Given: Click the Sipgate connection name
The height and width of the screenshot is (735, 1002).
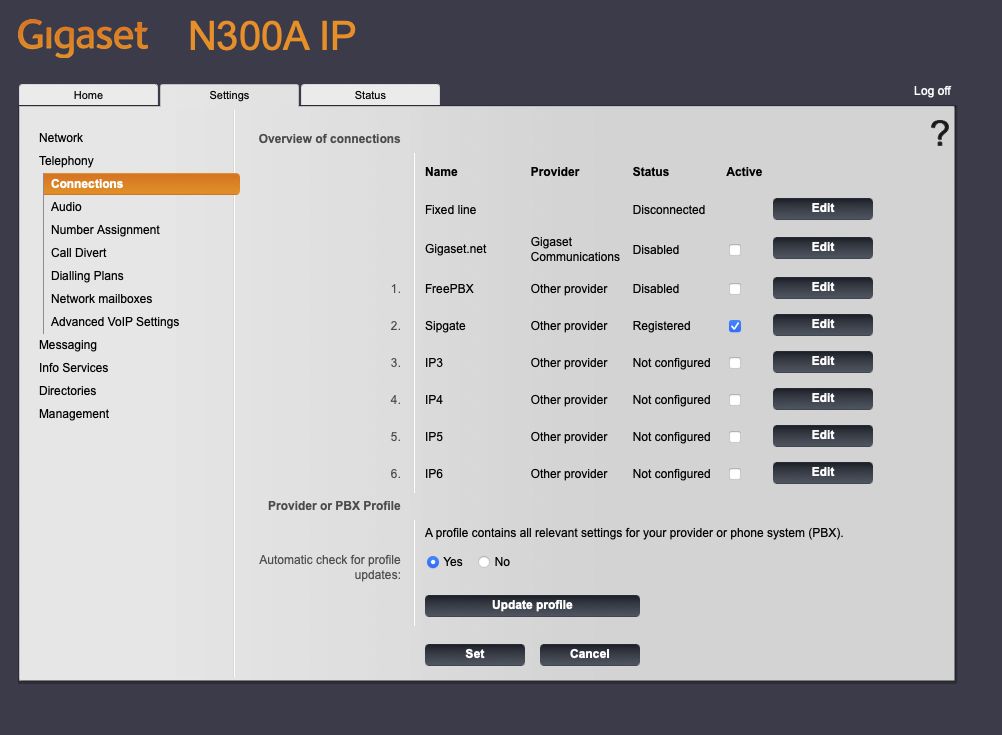Looking at the screenshot, I should (x=445, y=326).
